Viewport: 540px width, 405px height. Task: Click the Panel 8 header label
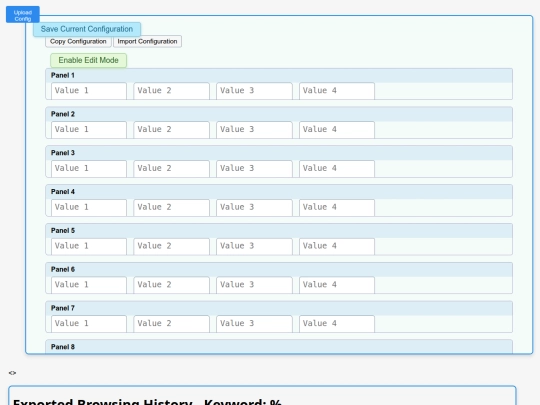pyautogui.click(x=63, y=347)
